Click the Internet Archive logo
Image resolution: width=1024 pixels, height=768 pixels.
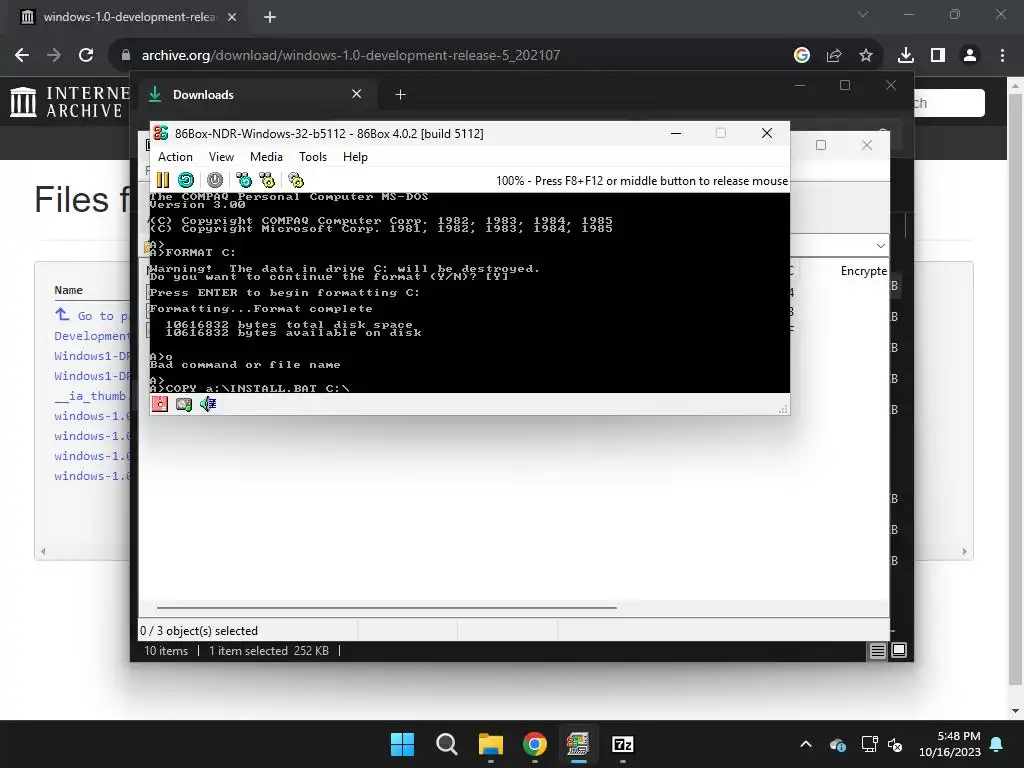[71, 103]
